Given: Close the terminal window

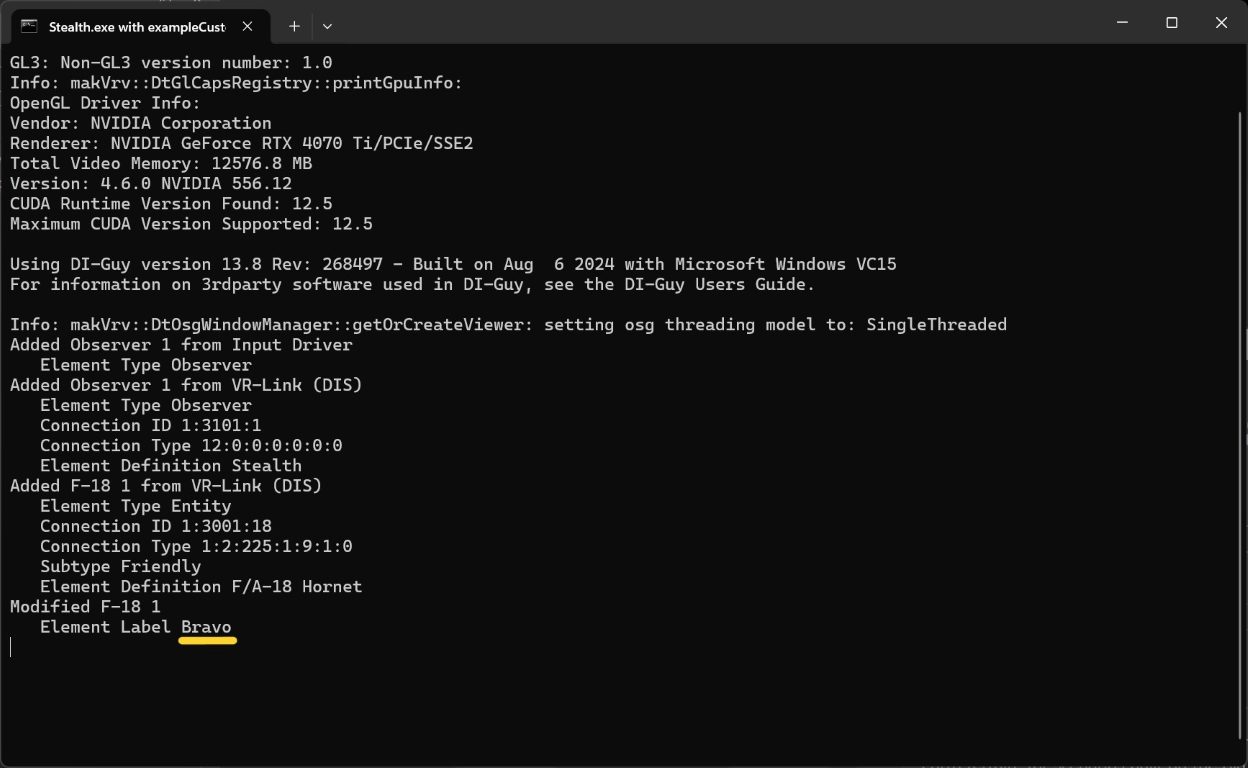Looking at the screenshot, I should (1221, 22).
